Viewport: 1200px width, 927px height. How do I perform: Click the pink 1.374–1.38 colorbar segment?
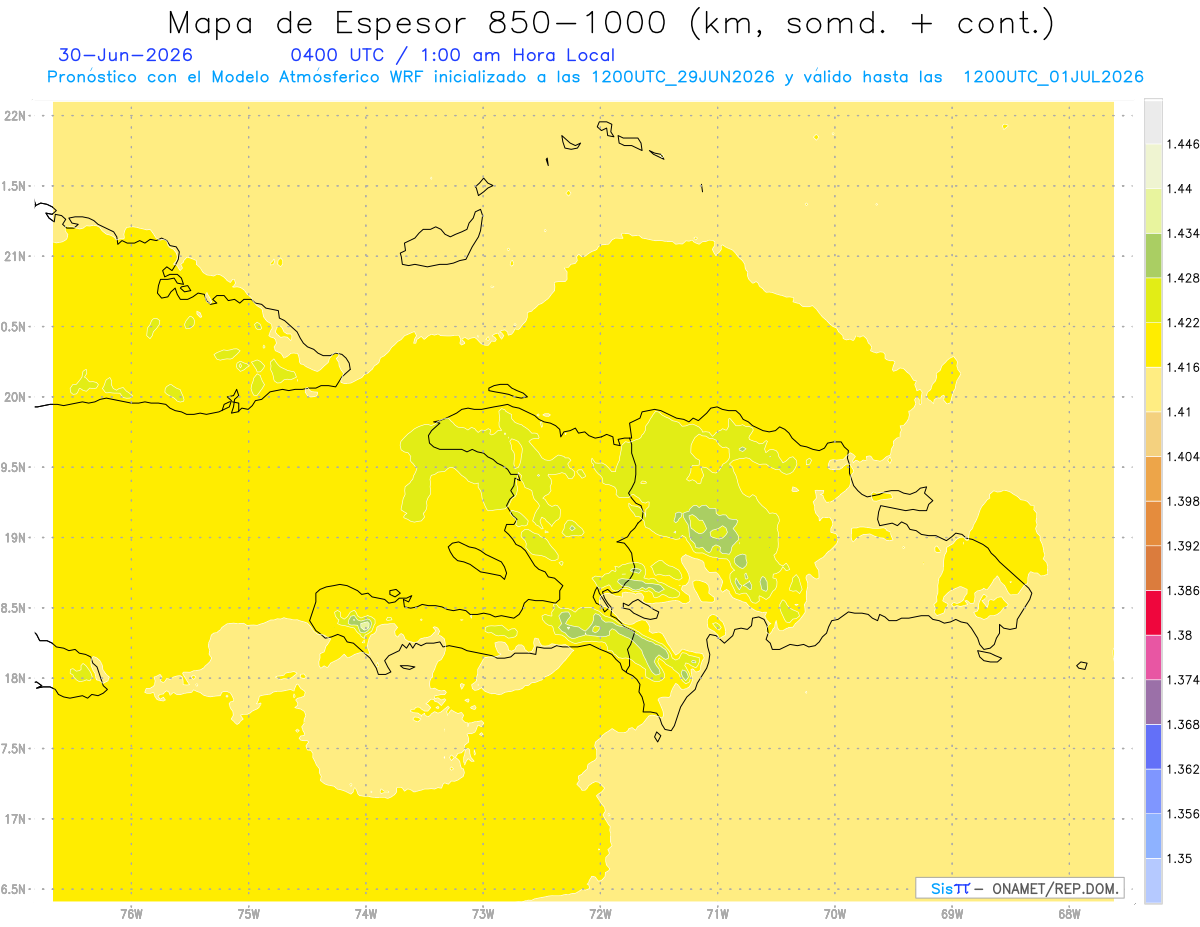tap(1153, 657)
